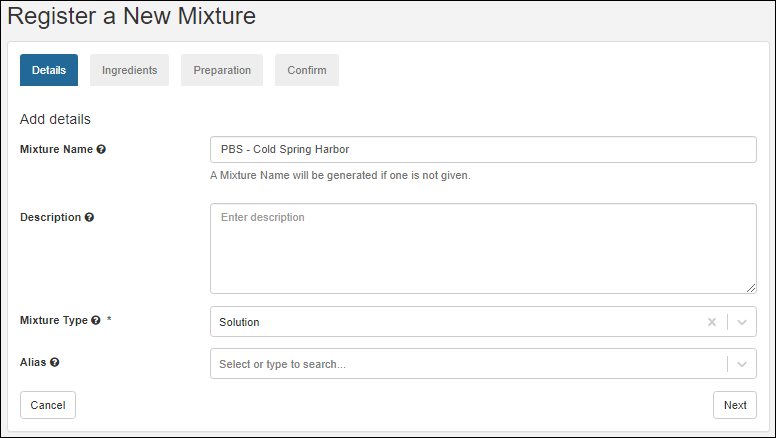Click the Solution value in Mixture Type
Screen dimensions: 776x438
tap(240, 322)
